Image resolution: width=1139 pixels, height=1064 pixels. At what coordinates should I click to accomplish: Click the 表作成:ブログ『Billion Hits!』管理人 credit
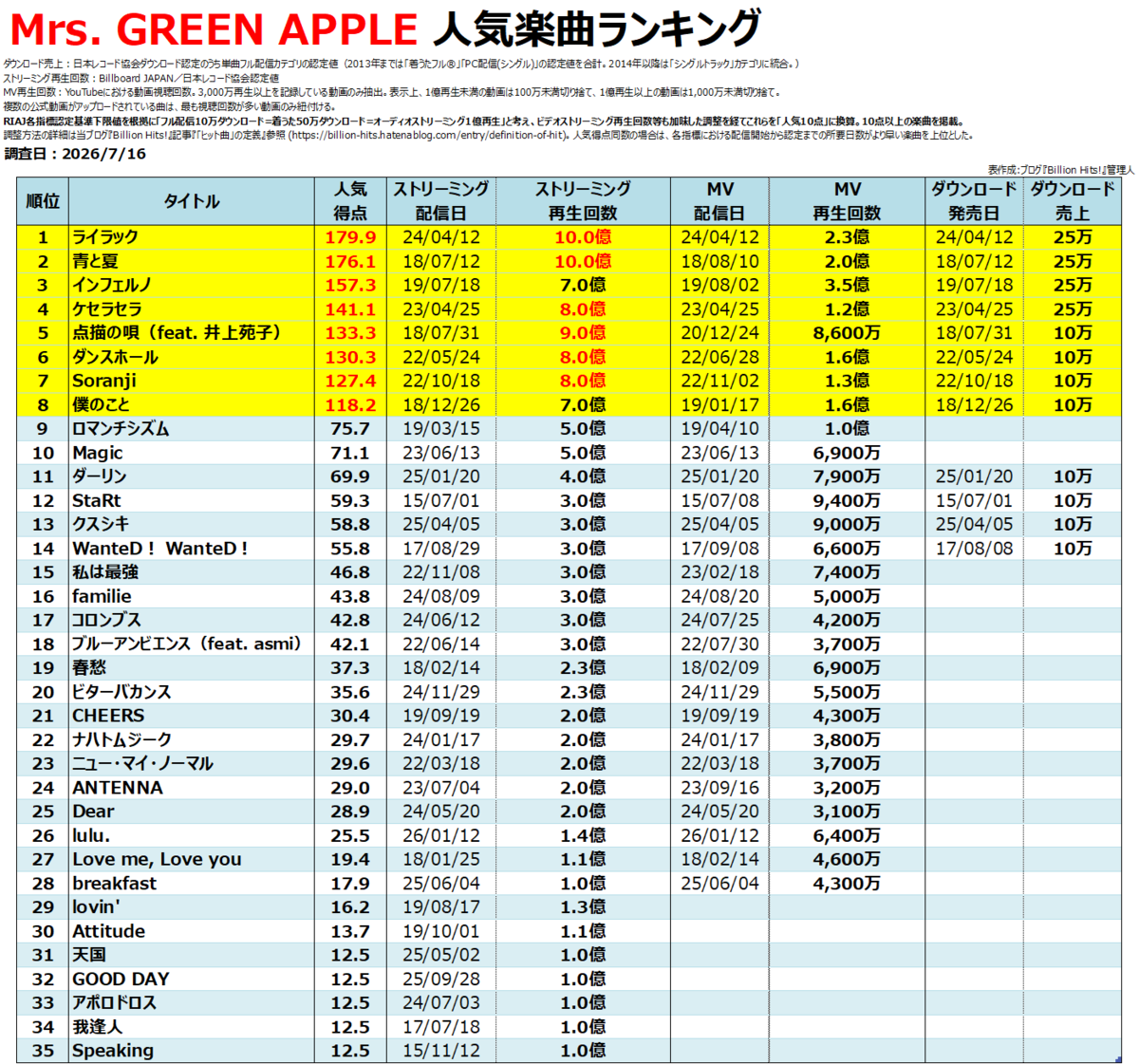tap(1060, 170)
